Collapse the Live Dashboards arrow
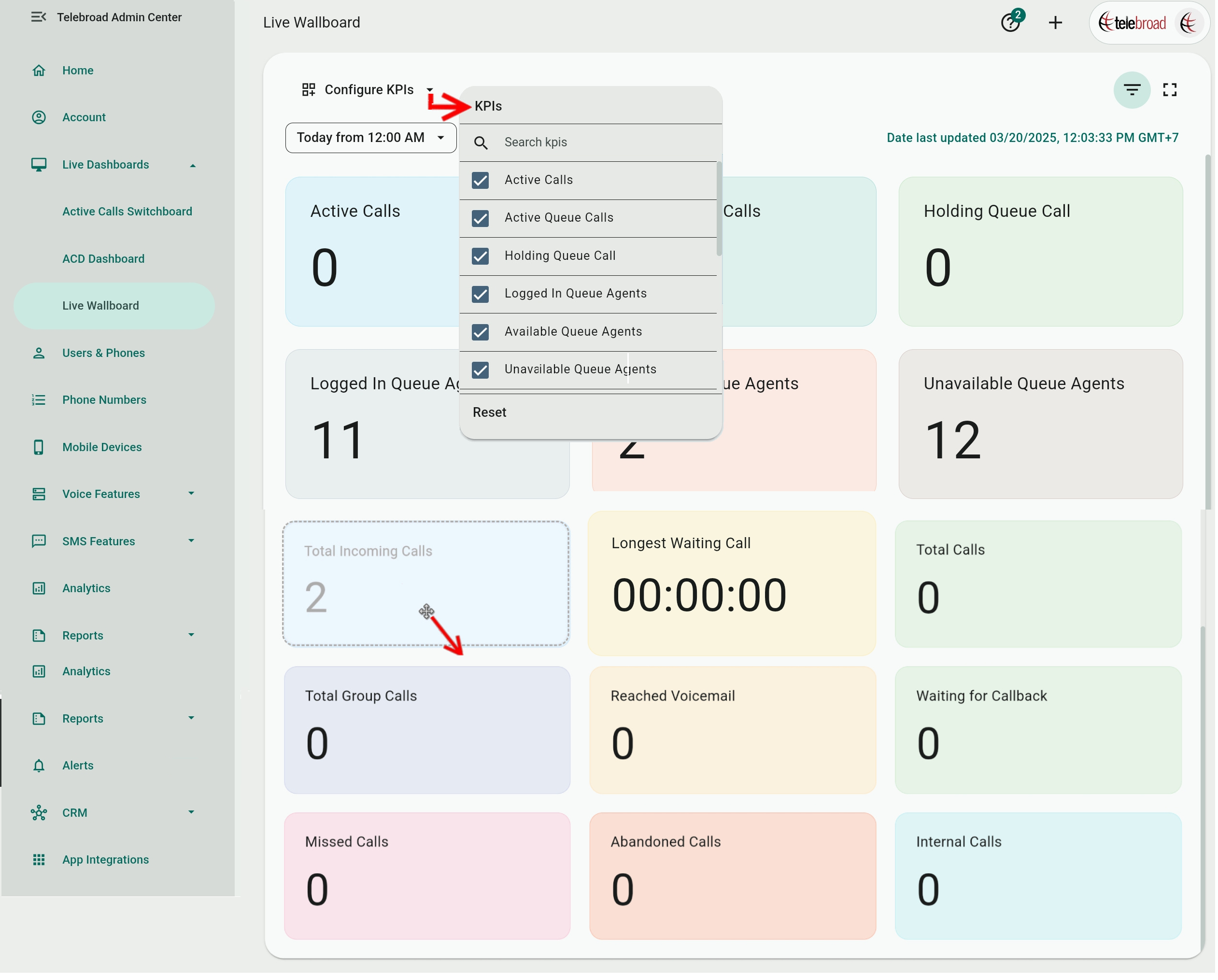The width and height of the screenshot is (1218, 980). [x=193, y=166]
